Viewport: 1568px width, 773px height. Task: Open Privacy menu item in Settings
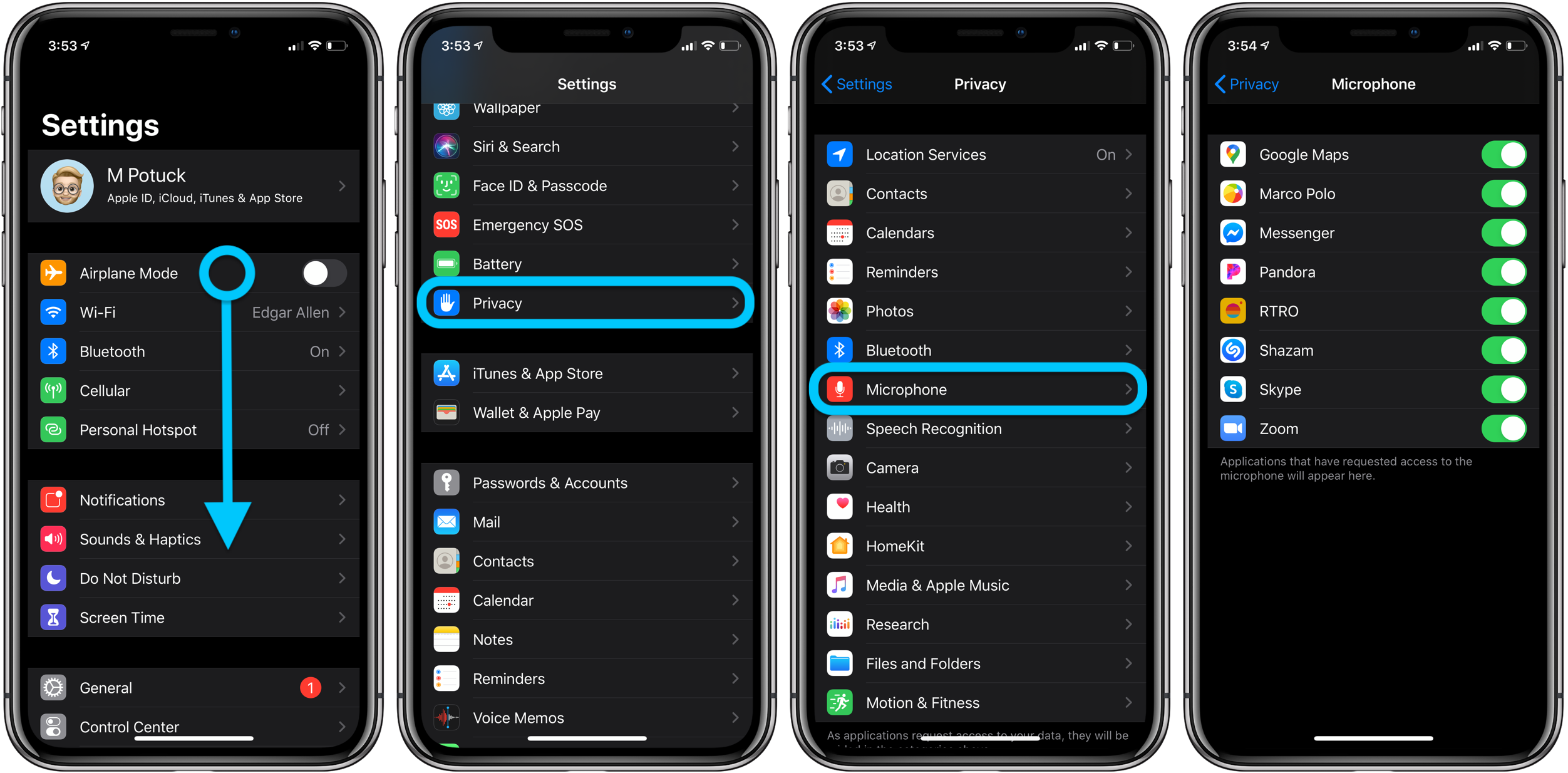pyautogui.click(x=589, y=302)
